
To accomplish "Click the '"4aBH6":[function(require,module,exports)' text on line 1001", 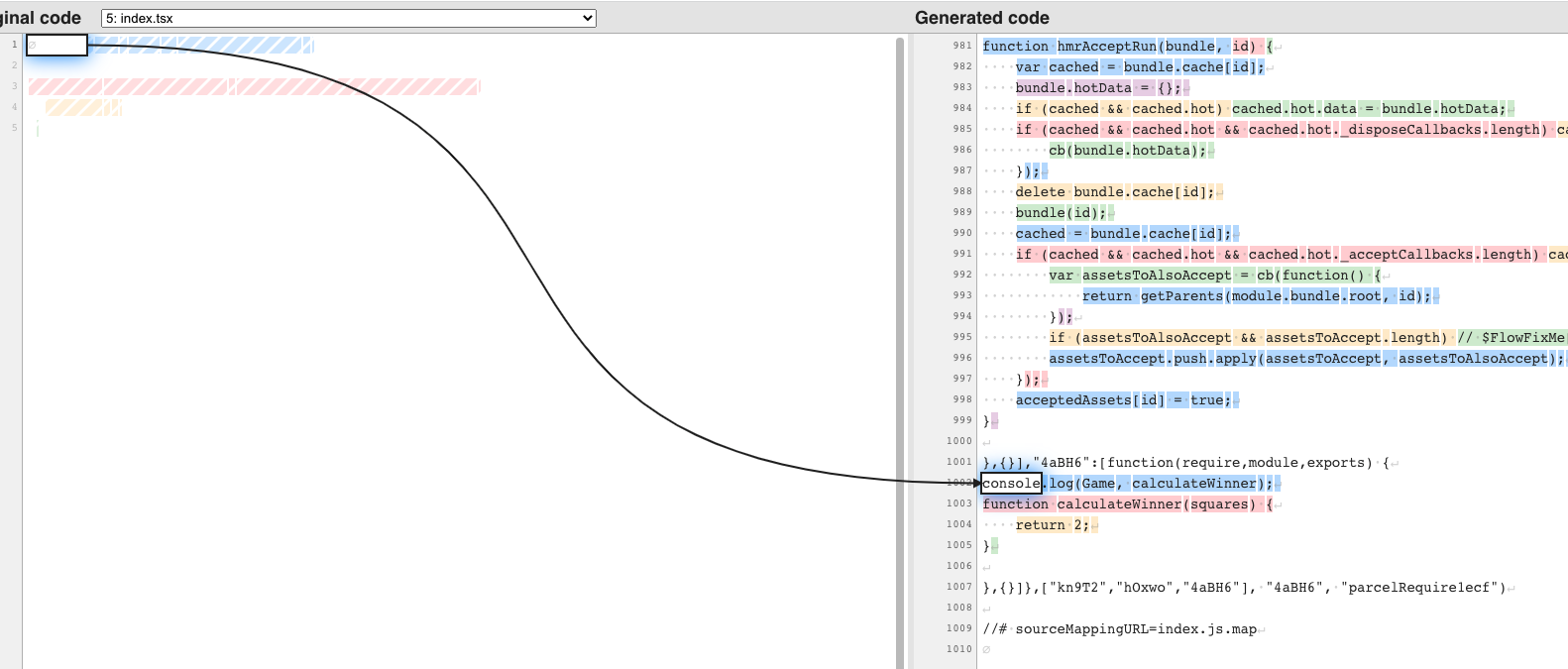I will click(1202, 463).
